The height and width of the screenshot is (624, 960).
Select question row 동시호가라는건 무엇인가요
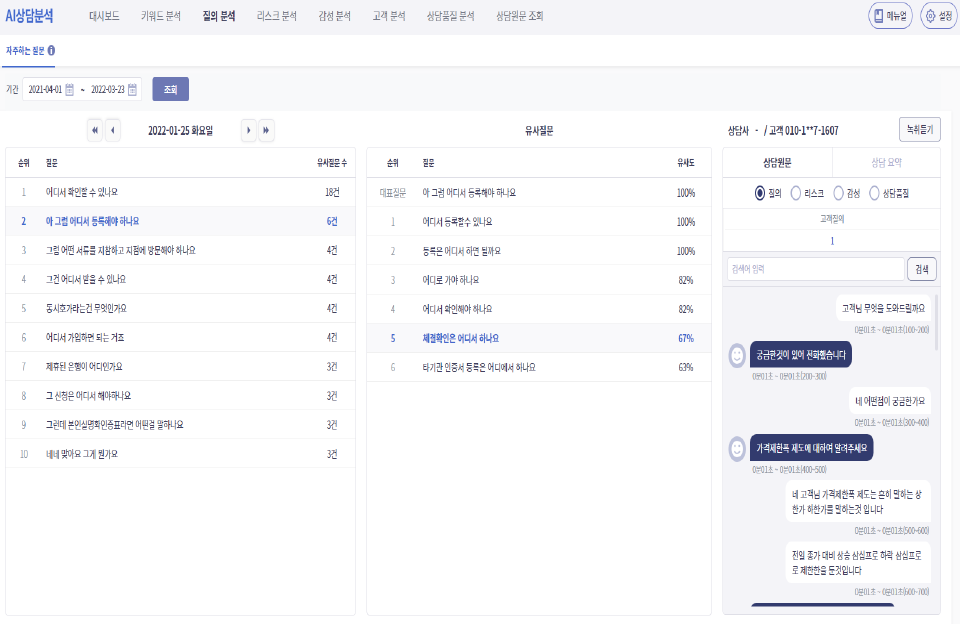(181, 309)
